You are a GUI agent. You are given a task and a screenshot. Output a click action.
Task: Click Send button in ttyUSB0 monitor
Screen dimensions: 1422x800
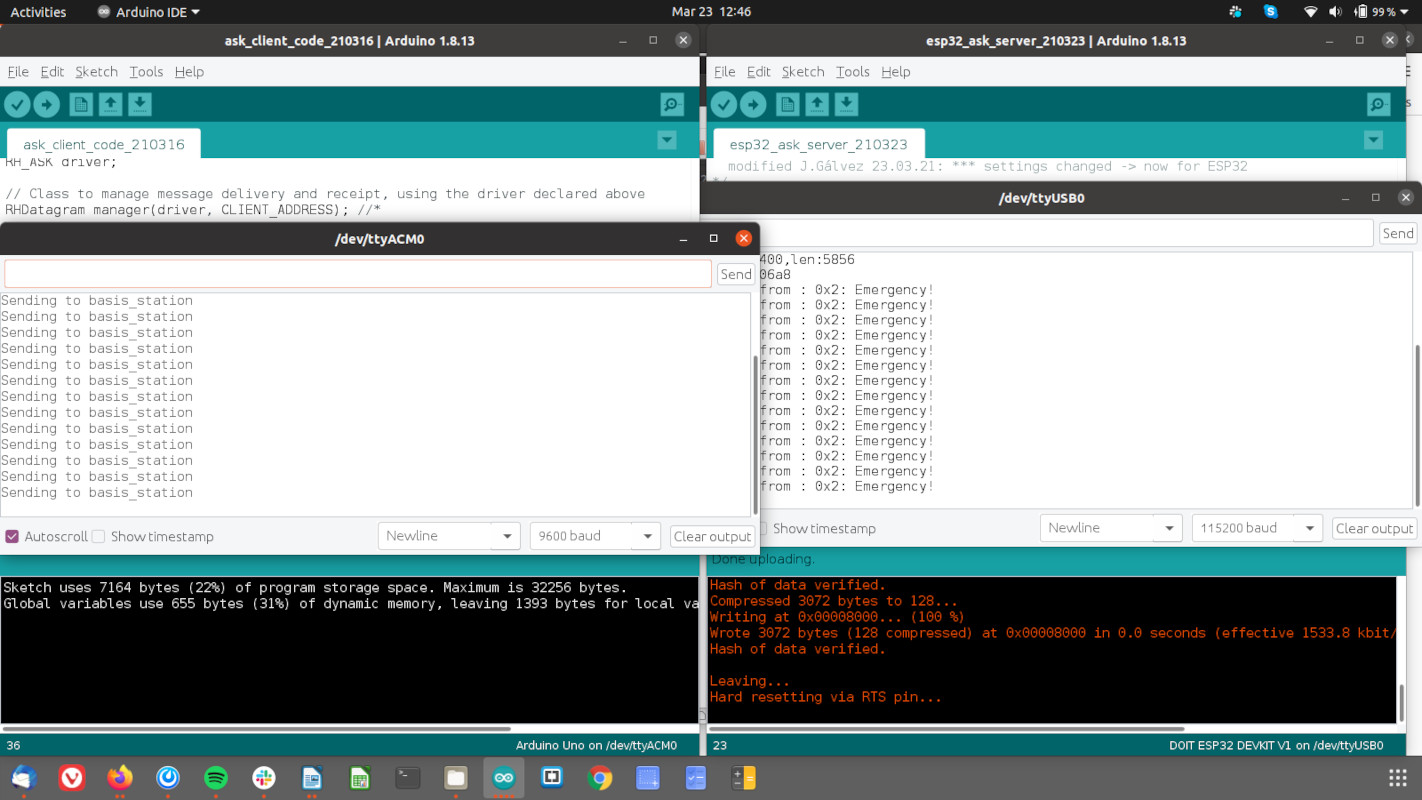click(1398, 233)
